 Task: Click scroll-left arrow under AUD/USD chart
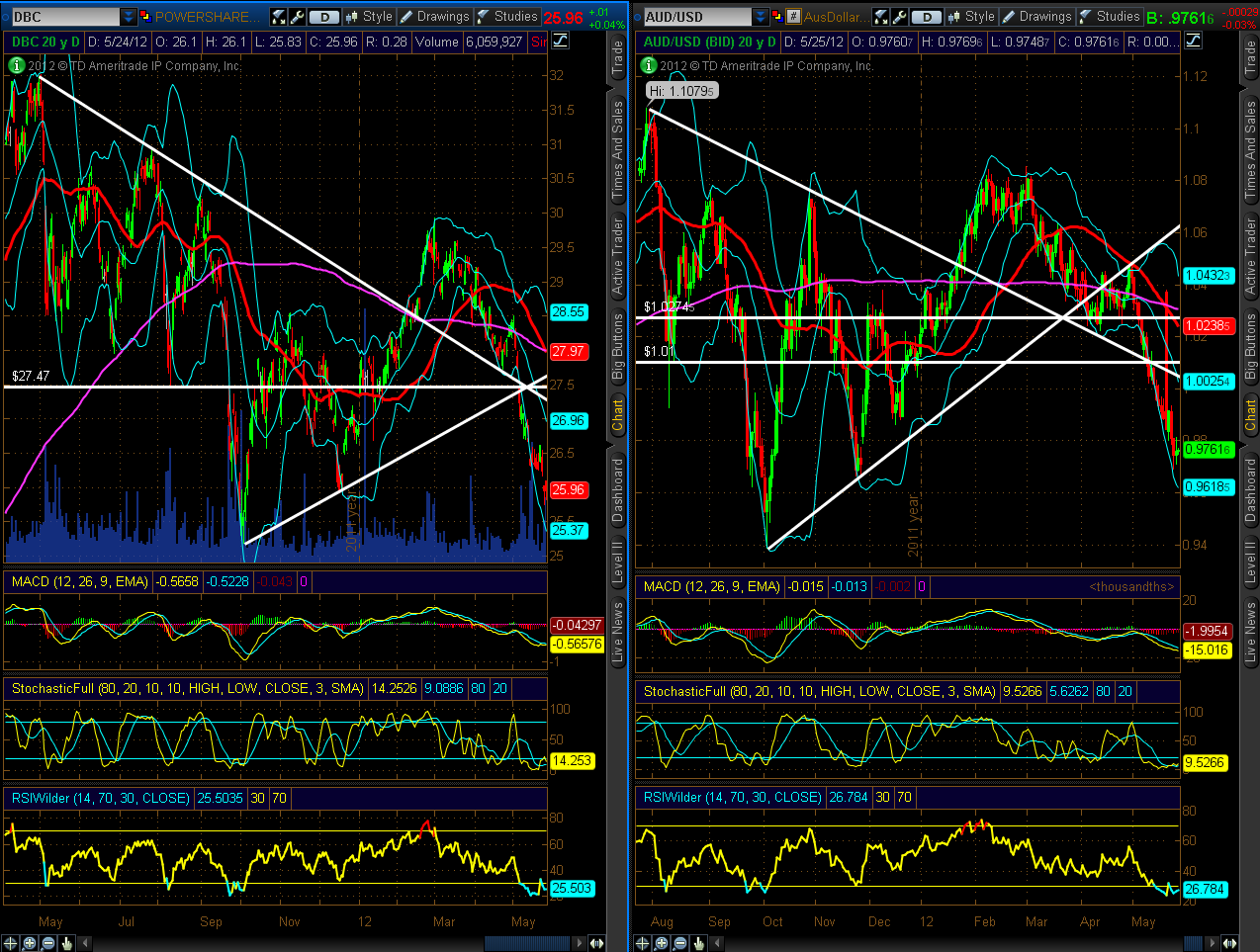[717, 943]
